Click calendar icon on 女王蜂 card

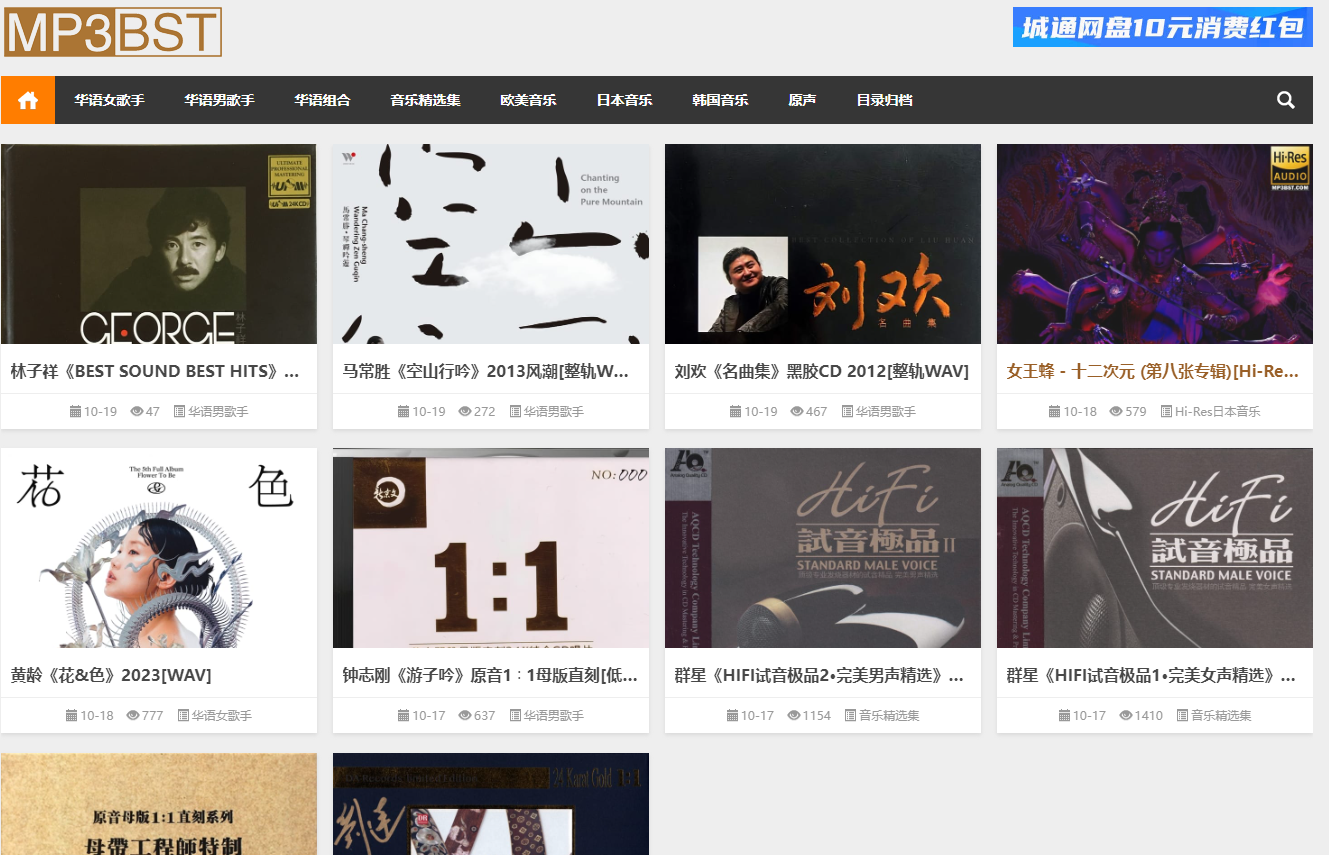point(1054,411)
